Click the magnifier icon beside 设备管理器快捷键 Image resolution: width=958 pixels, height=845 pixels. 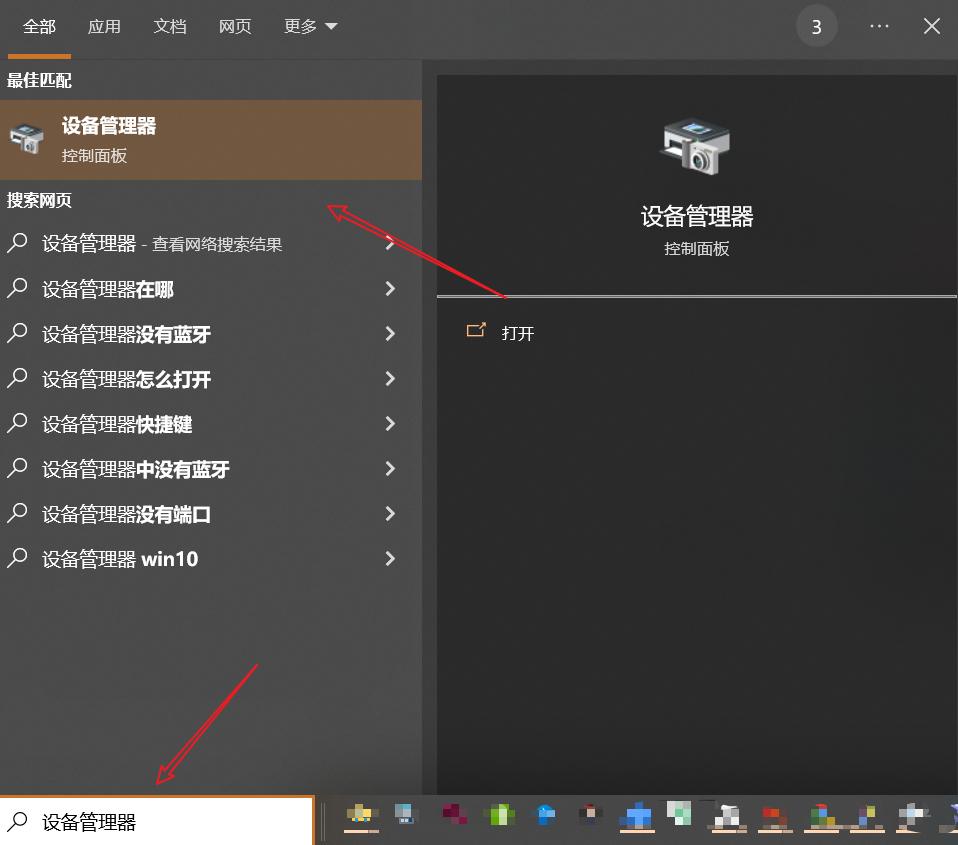pos(17,424)
